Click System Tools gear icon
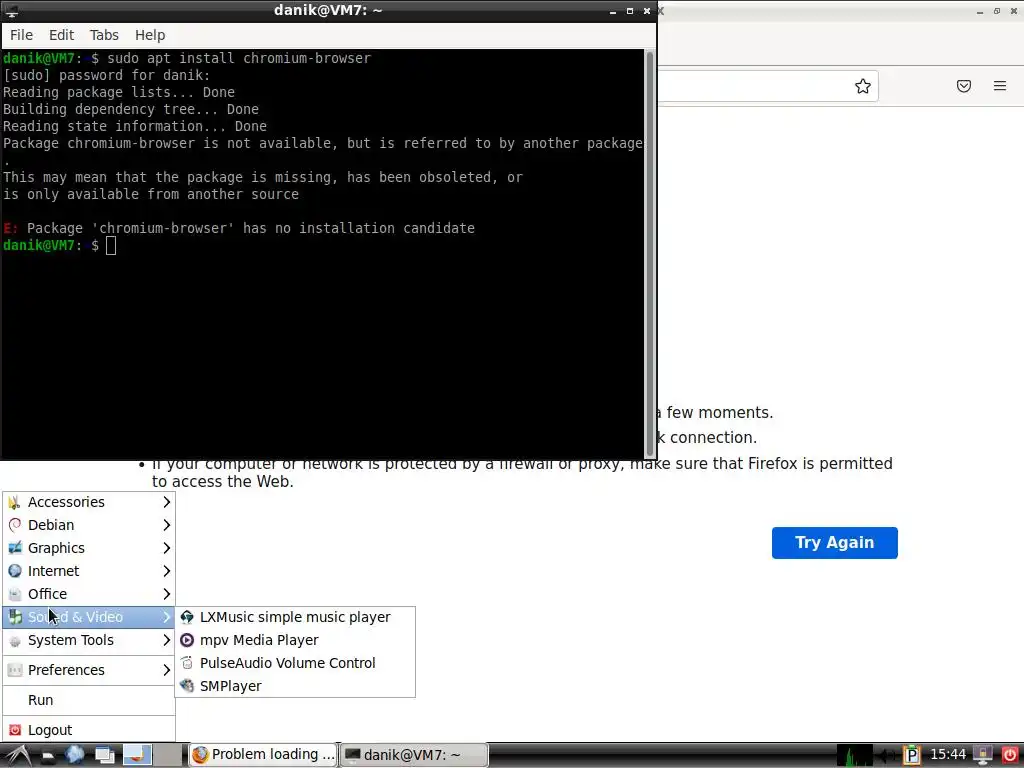Screen dimensions: 1024x768 [15, 641]
